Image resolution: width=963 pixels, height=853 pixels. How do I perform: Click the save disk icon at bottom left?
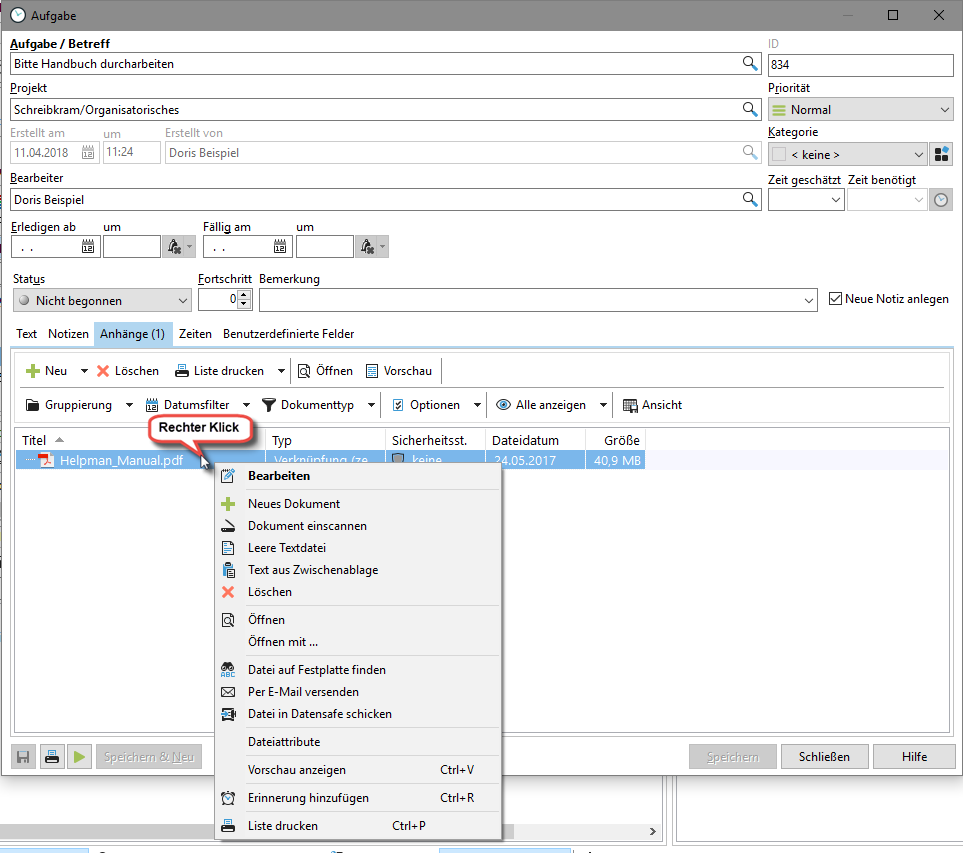click(x=23, y=757)
